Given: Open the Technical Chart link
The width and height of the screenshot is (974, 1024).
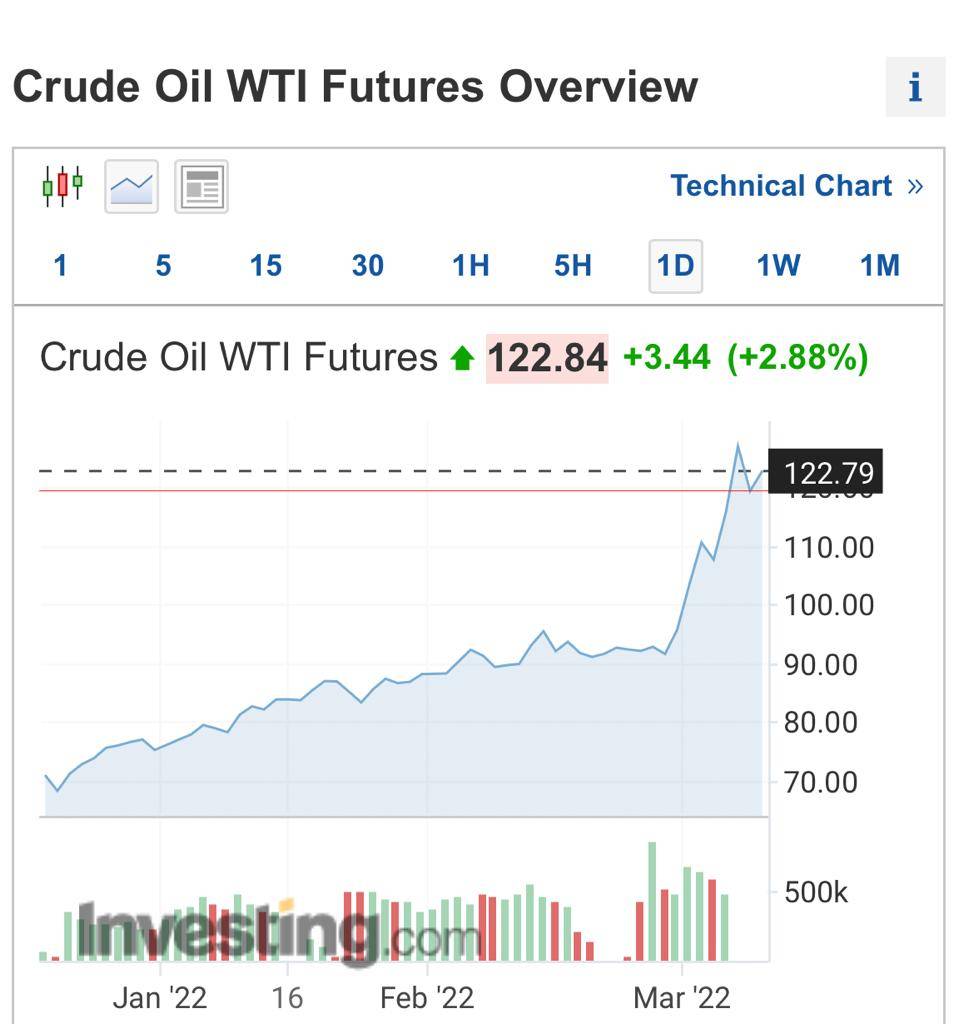Looking at the screenshot, I should (x=781, y=185).
